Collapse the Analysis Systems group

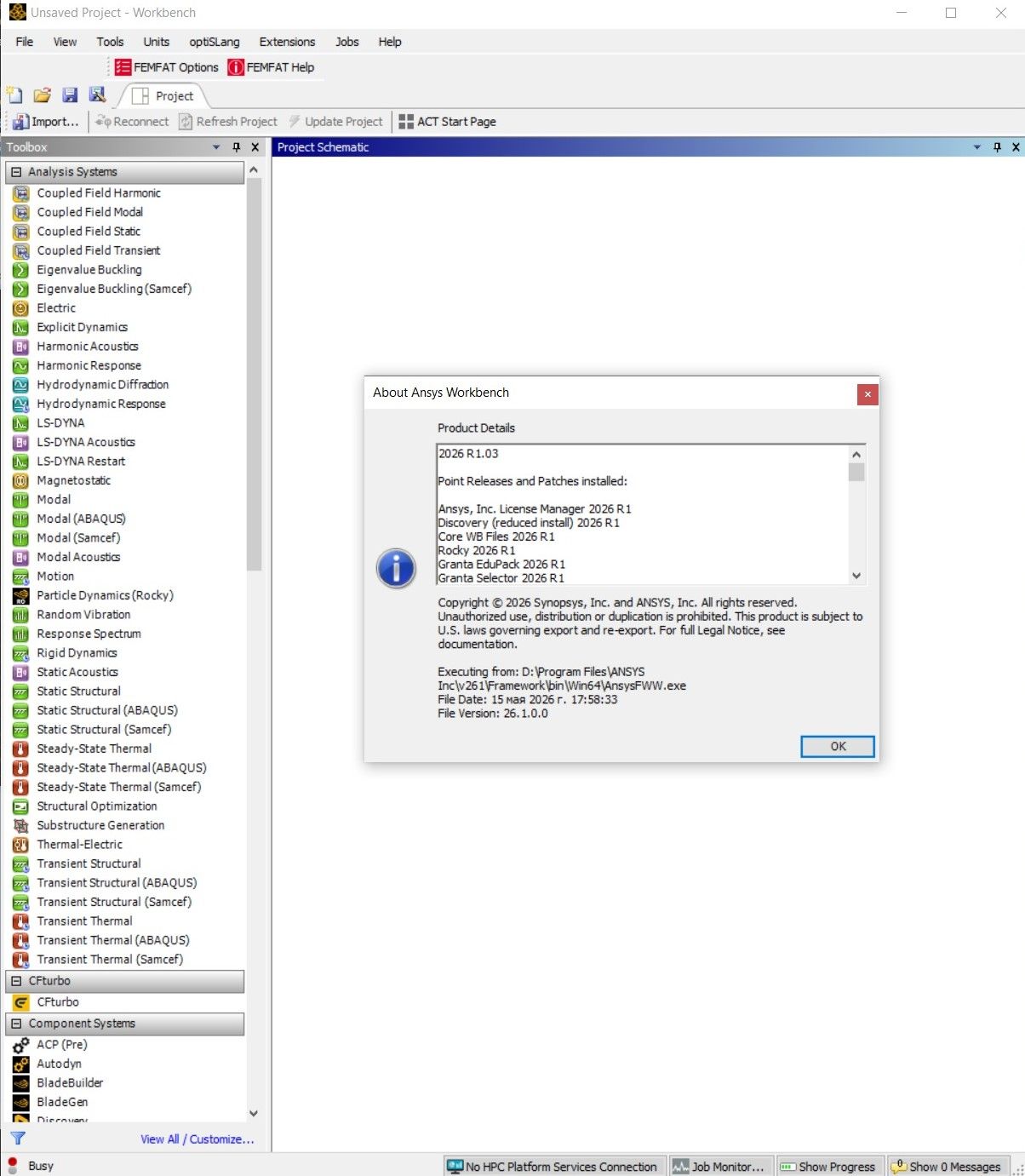[x=16, y=172]
